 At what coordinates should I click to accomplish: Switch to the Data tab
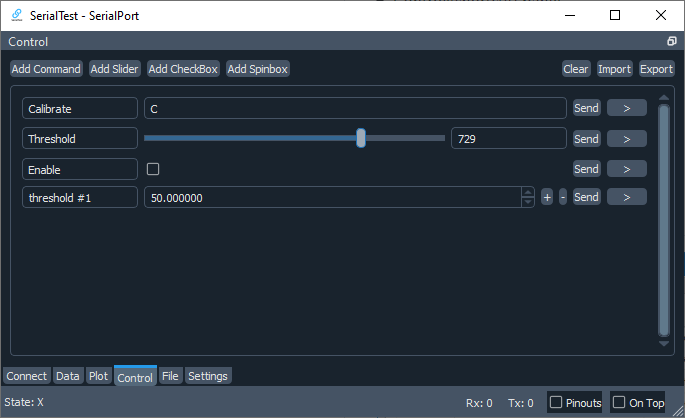click(x=68, y=376)
